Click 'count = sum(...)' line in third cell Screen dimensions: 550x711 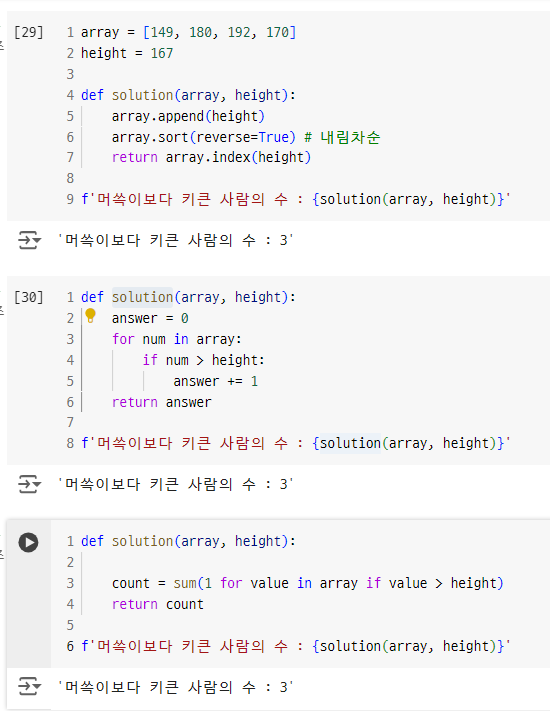point(307,583)
